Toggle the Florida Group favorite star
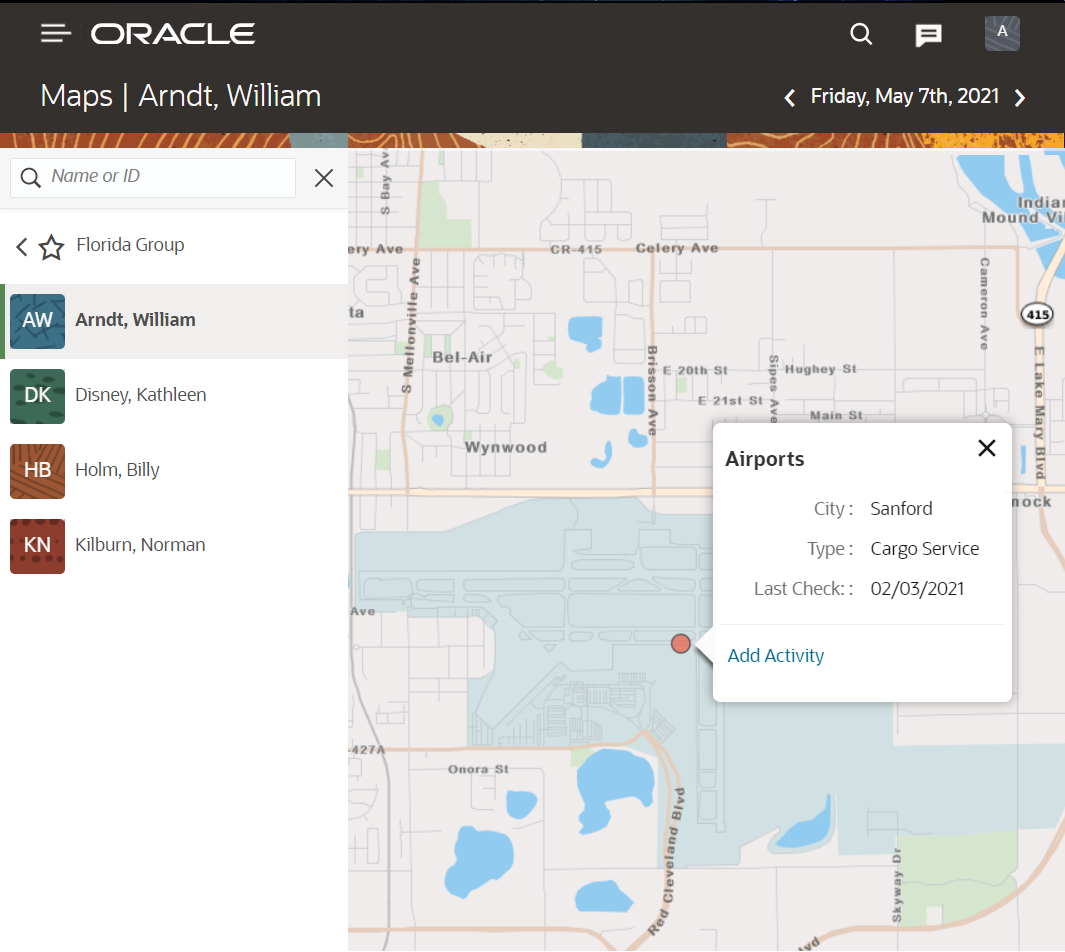Image resolution: width=1065 pixels, height=952 pixels. click(51, 246)
